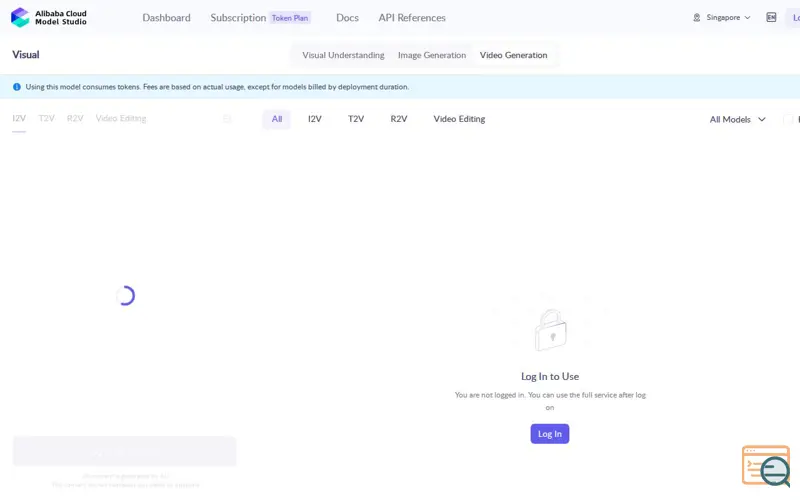The height and width of the screenshot is (500, 800).
Task: Open the floating document search icon
Action: point(766,465)
